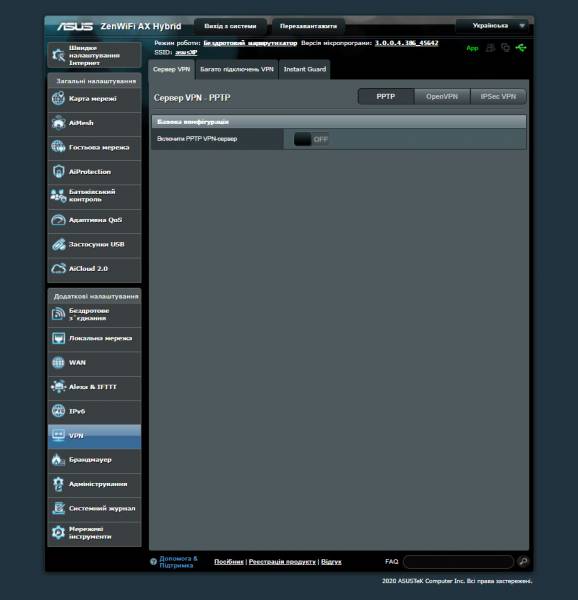Open Quick Internet Setup icon
This screenshot has height=600, width=578.
tap(58, 55)
